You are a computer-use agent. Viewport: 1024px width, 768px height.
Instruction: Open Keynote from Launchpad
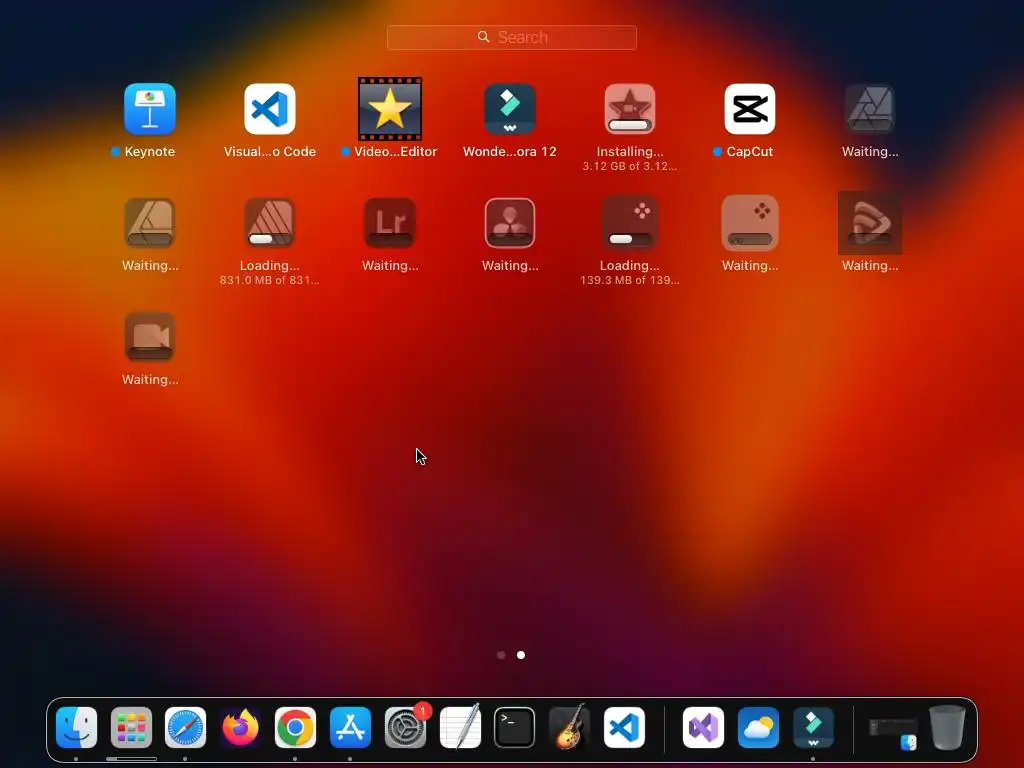click(150, 109)
